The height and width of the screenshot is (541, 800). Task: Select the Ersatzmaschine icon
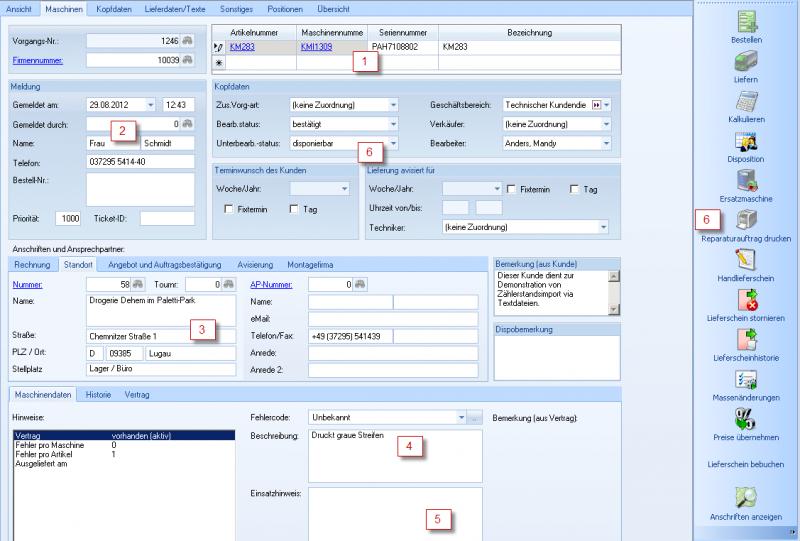746,180
